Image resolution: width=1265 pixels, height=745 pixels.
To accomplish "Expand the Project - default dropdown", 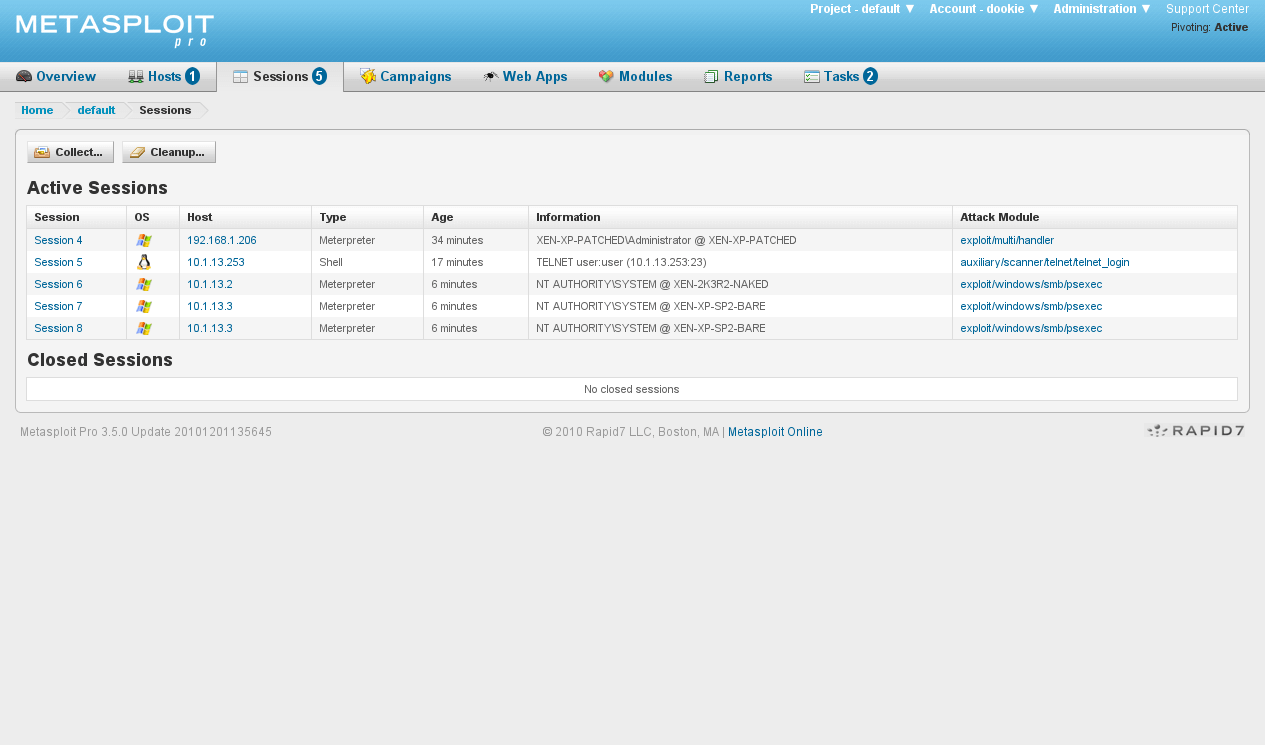I will pyautogui.click(x=862, y=9).
